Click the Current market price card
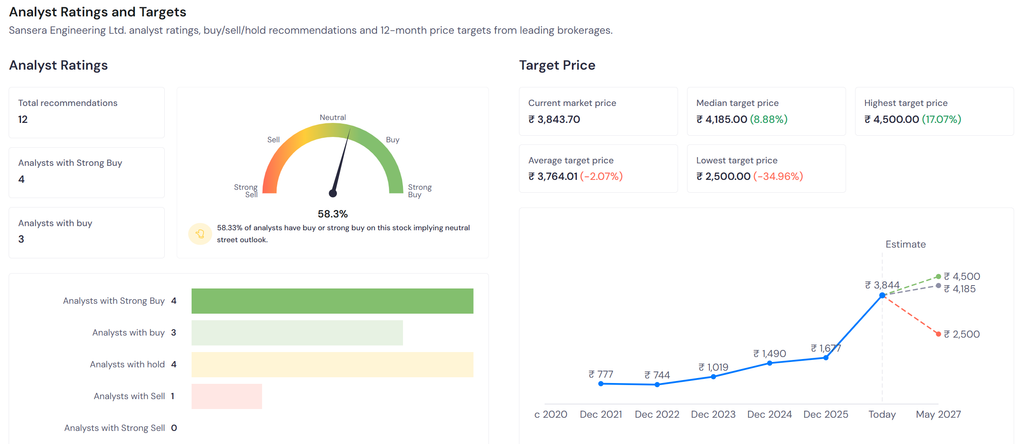Viewport: 1024px width, 444px height. click(598, 112)
